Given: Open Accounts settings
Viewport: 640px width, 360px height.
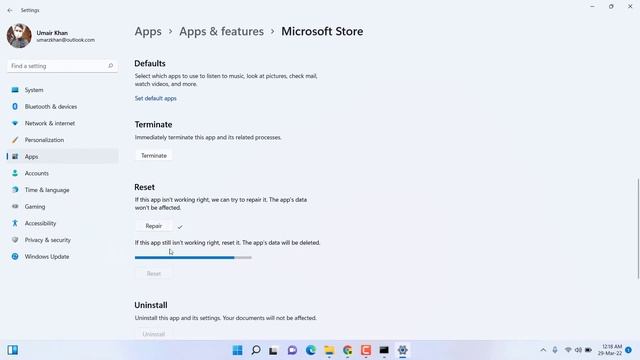Looking at the screenshot, I should coord(62,173).
